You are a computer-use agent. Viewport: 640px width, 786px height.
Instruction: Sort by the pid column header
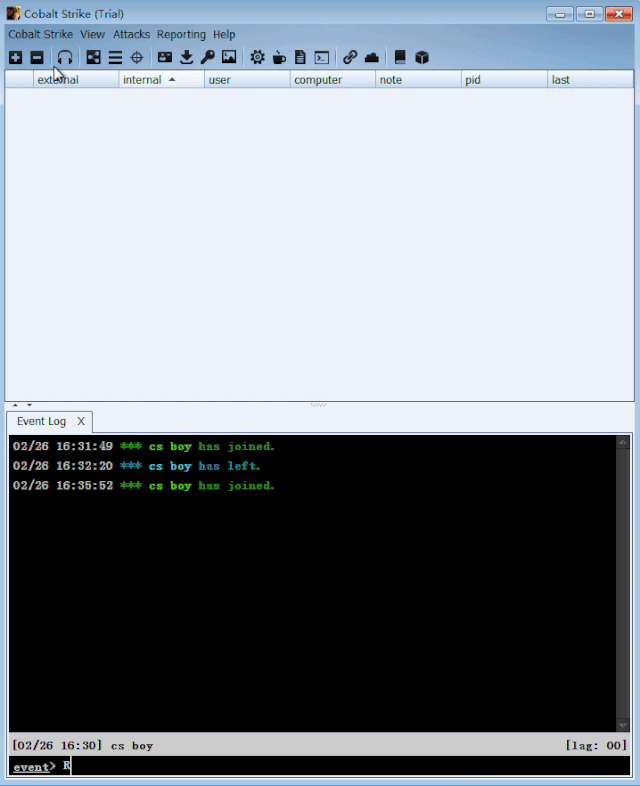(504, 80)
